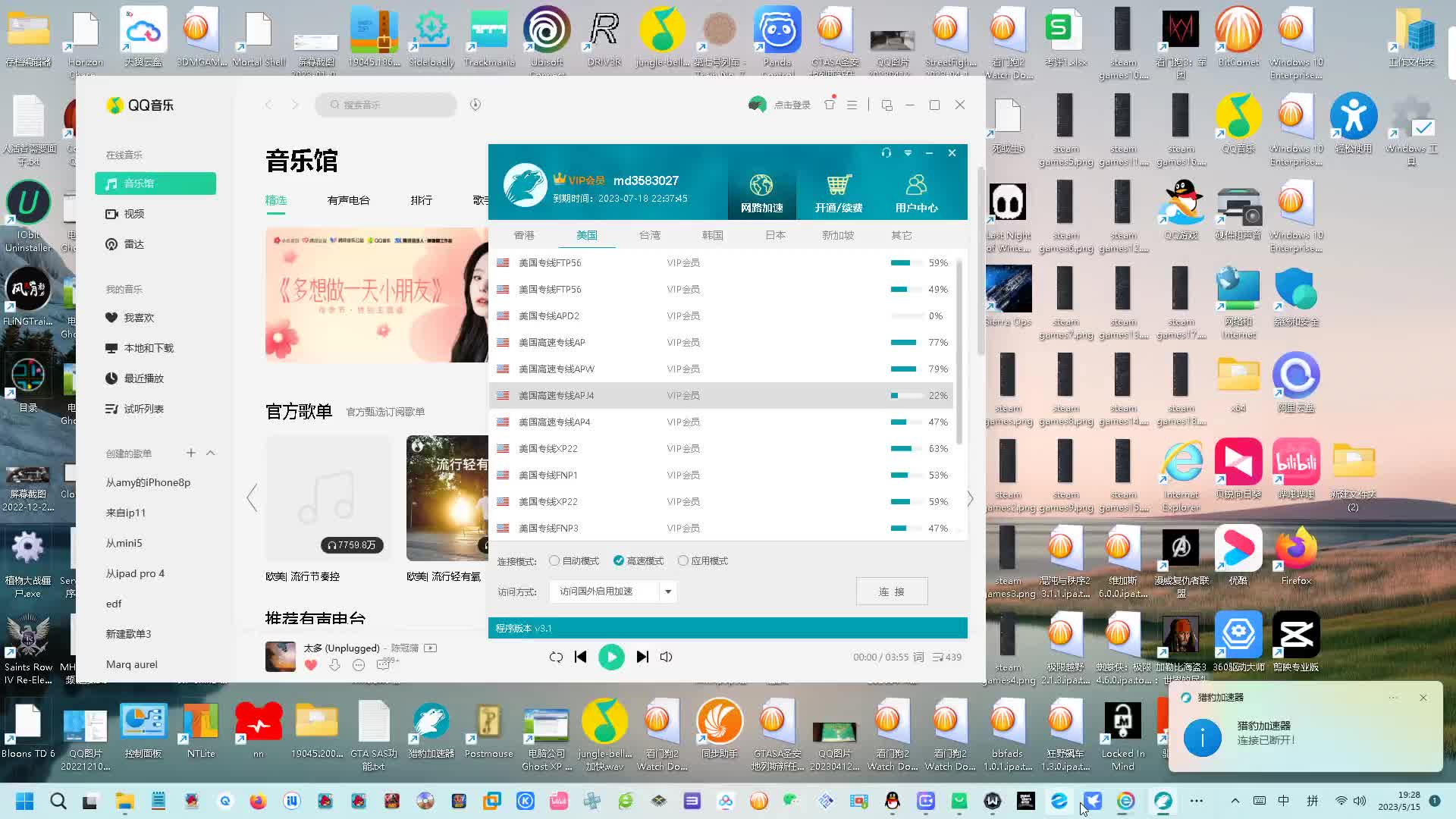The image size is (1456, 819).
Task: Open the 开通/续费 shopping cart icon
Action: click(x=839, y=186)
